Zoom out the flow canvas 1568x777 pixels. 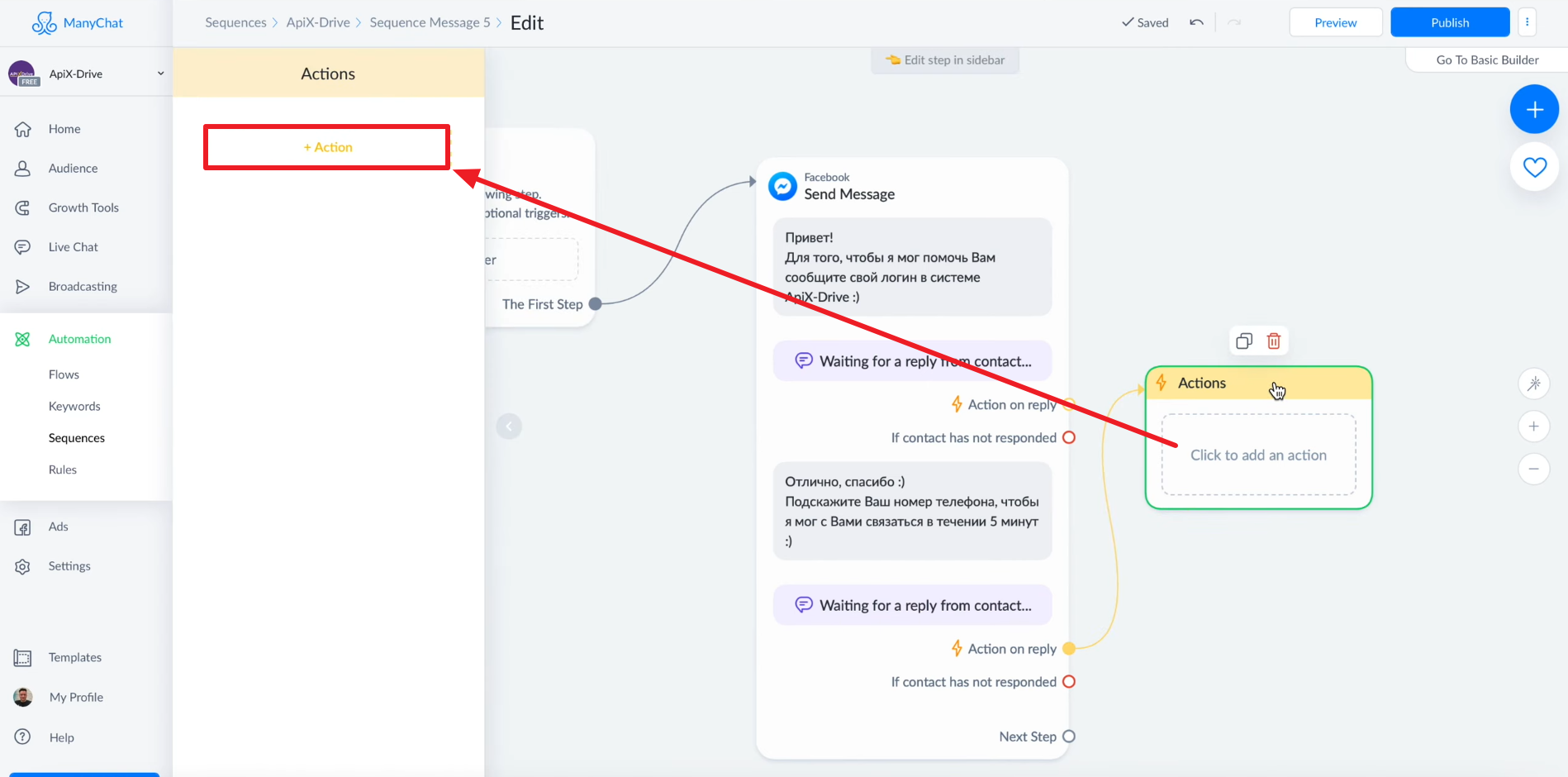point(1534,470)
